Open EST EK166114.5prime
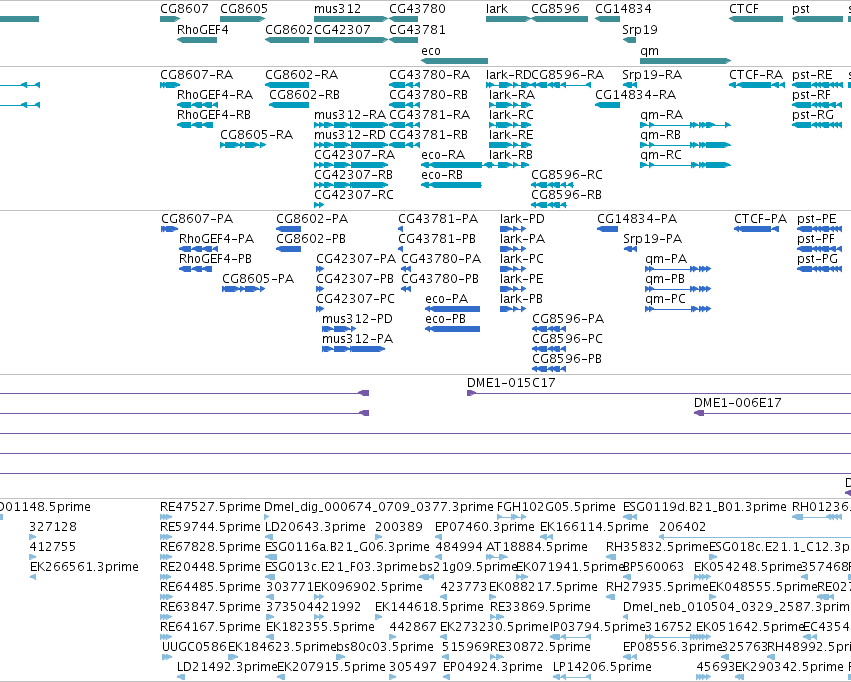Image resolution: width=851 pixels, height=682 pixels. (x=594, y=527)
